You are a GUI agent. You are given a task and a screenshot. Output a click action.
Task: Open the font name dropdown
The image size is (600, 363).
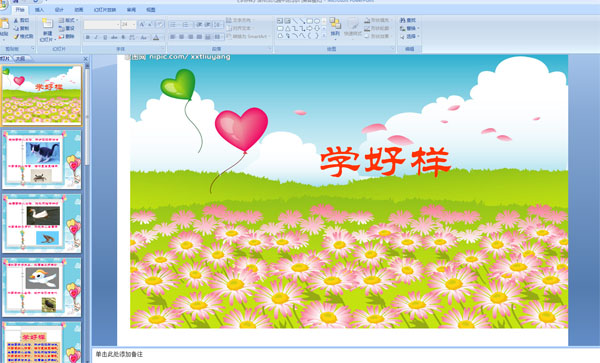click(x=117, y=24)
